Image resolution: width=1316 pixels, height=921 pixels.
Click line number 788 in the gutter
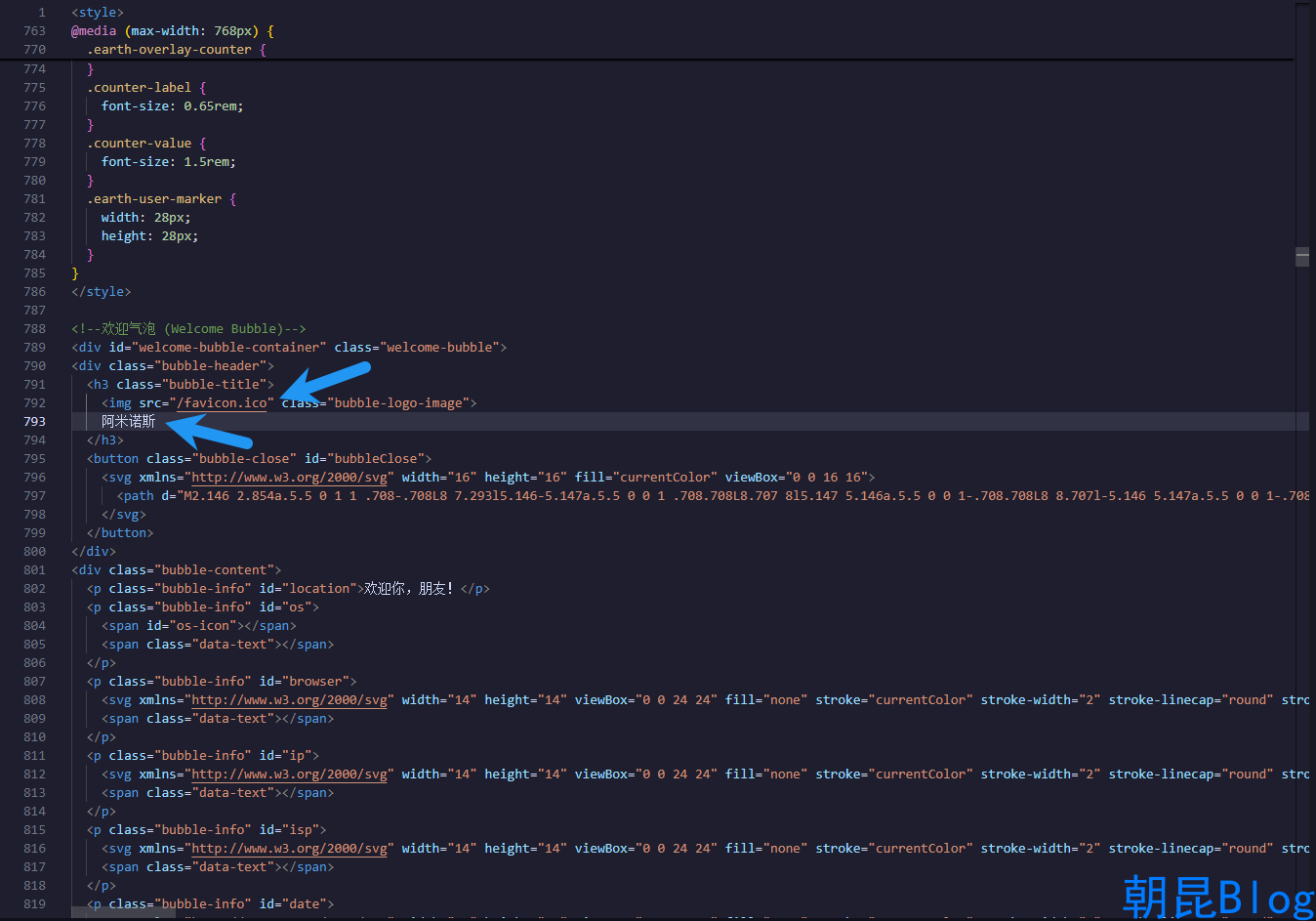tap(34, 328)
